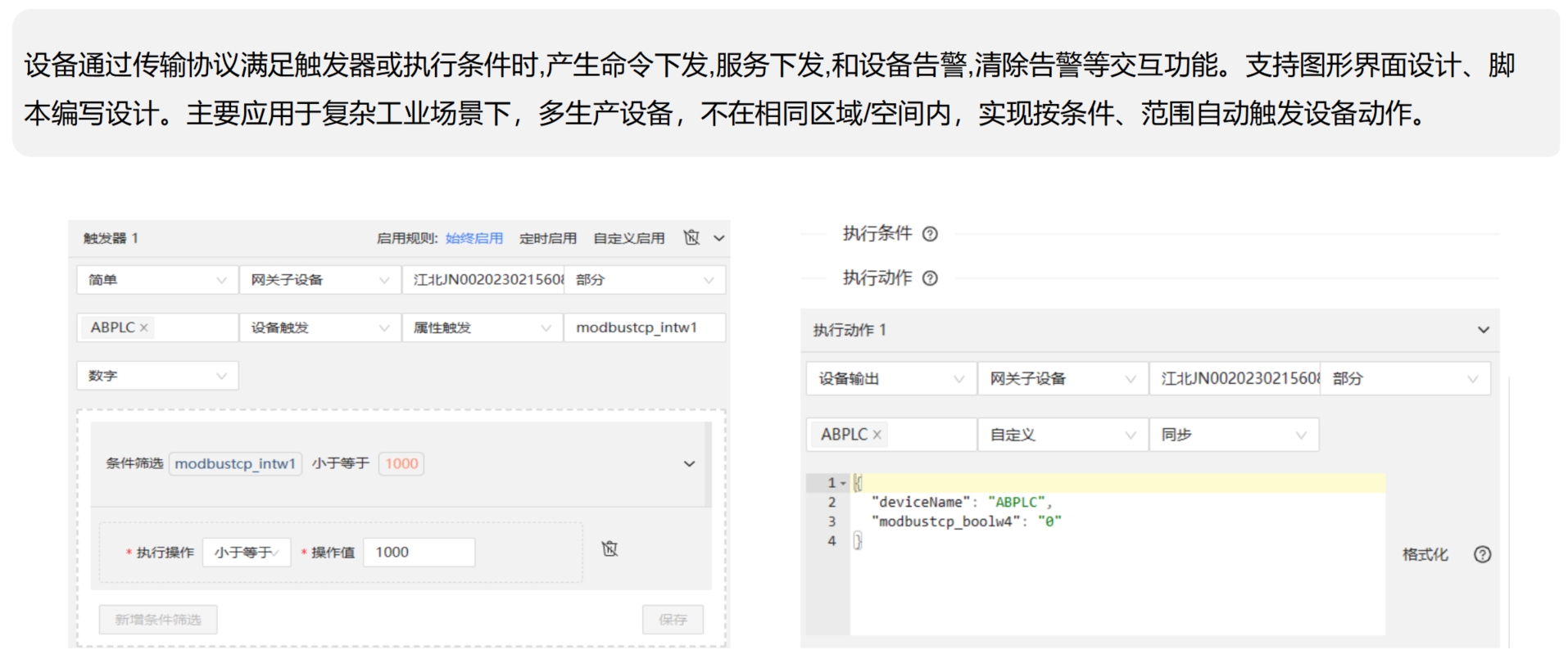This screenshot has height=668, width=1568.
Task: Select 始终启用 enable rule
Action: [474, 238]
